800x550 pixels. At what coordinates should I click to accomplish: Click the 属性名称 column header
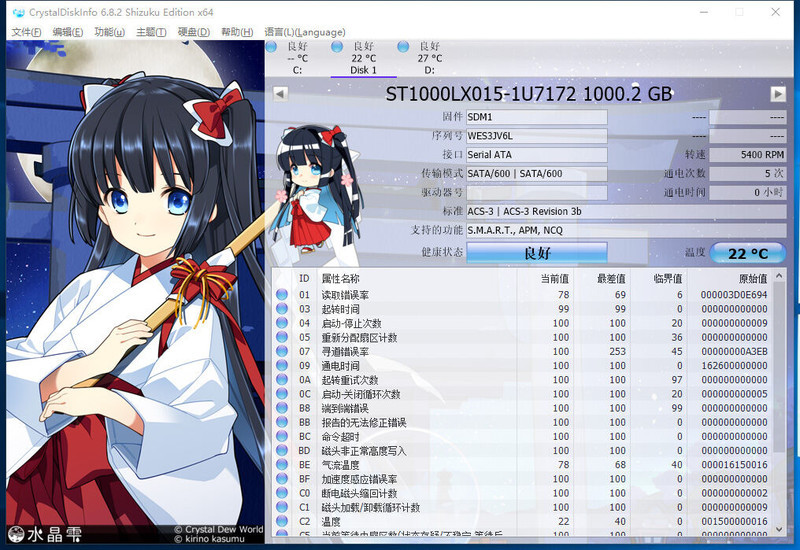coord(340,278)
